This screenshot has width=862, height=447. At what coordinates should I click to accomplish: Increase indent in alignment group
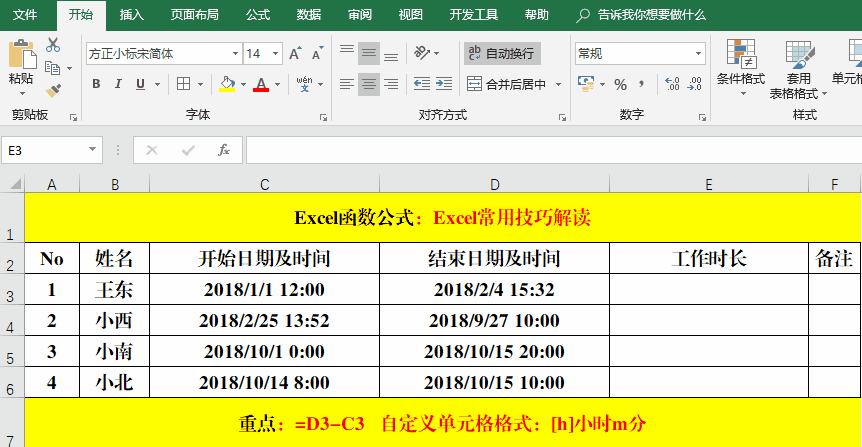pos(444,84)
